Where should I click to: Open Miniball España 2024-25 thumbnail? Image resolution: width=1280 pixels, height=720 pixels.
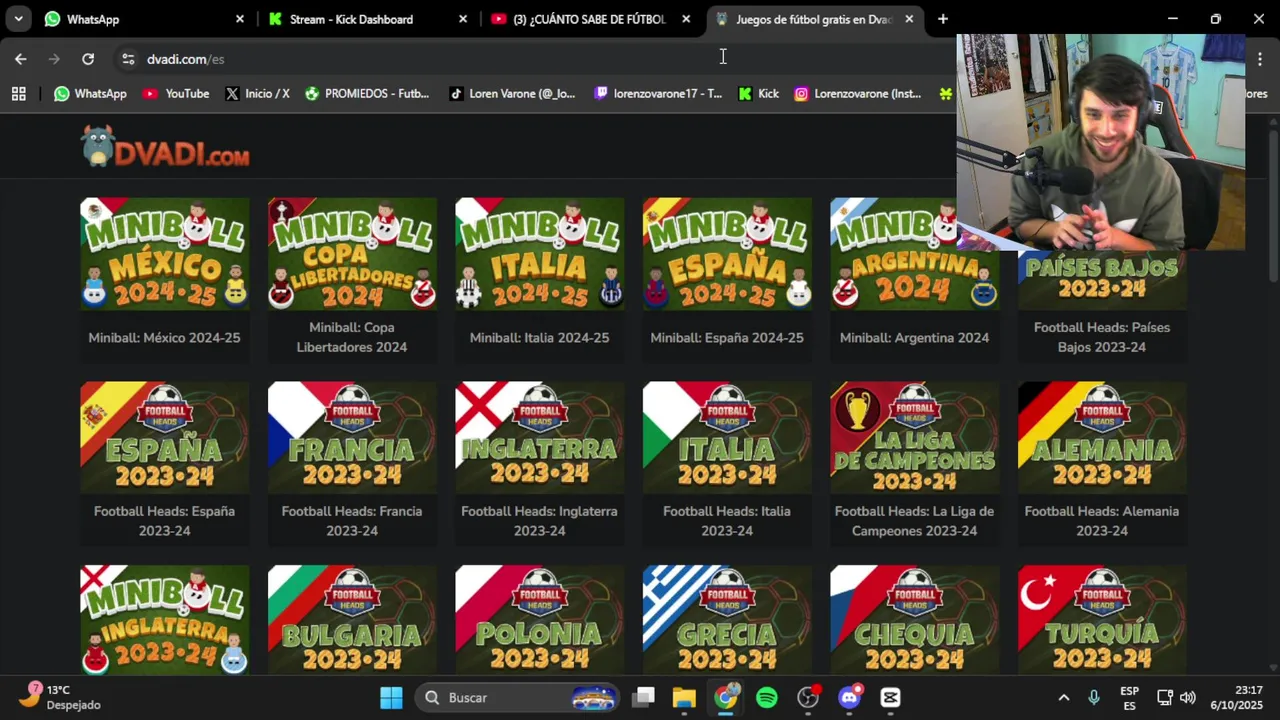point(727,254)
